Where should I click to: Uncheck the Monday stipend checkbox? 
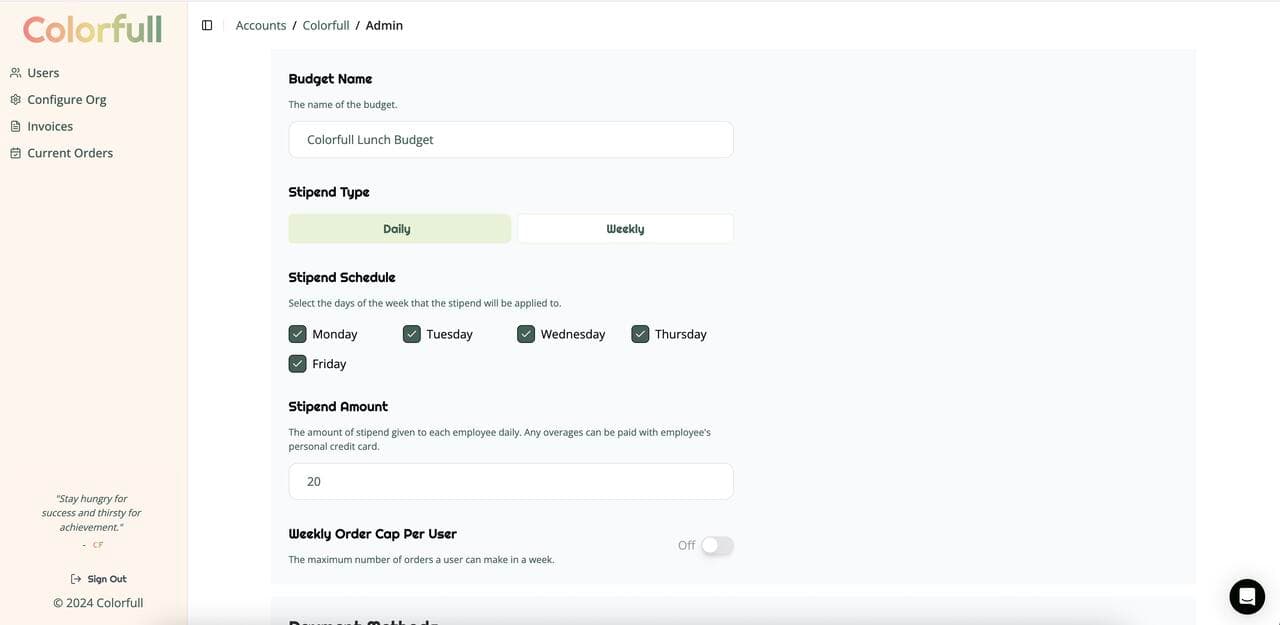tap(297, 333)
